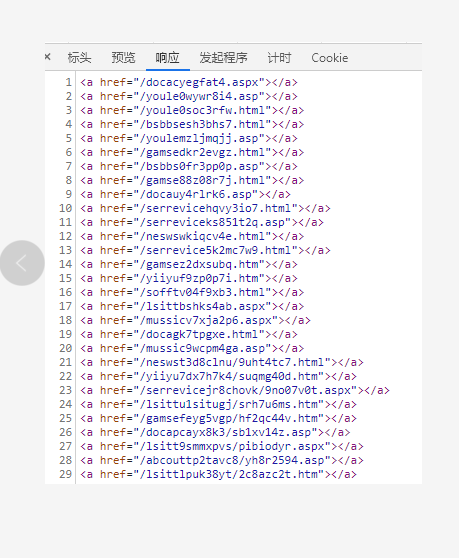Select the 响应 tab

[x=167, y=58]
